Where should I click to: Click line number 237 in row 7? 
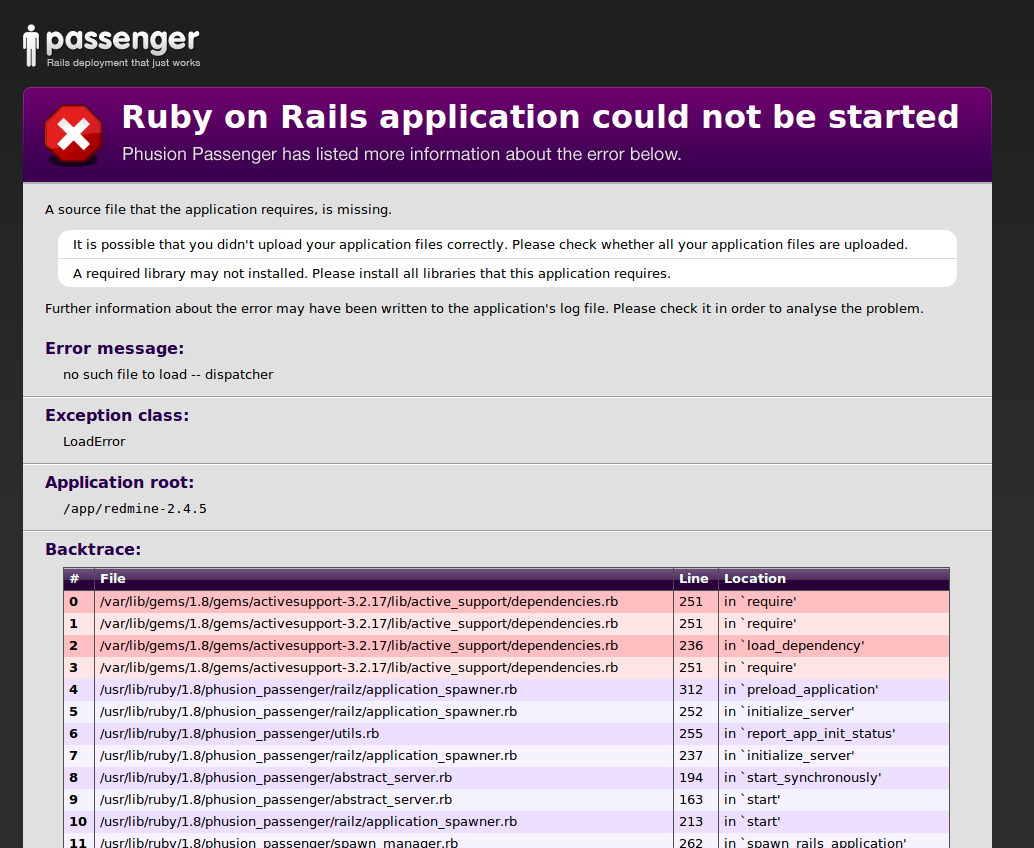point(691,756)
